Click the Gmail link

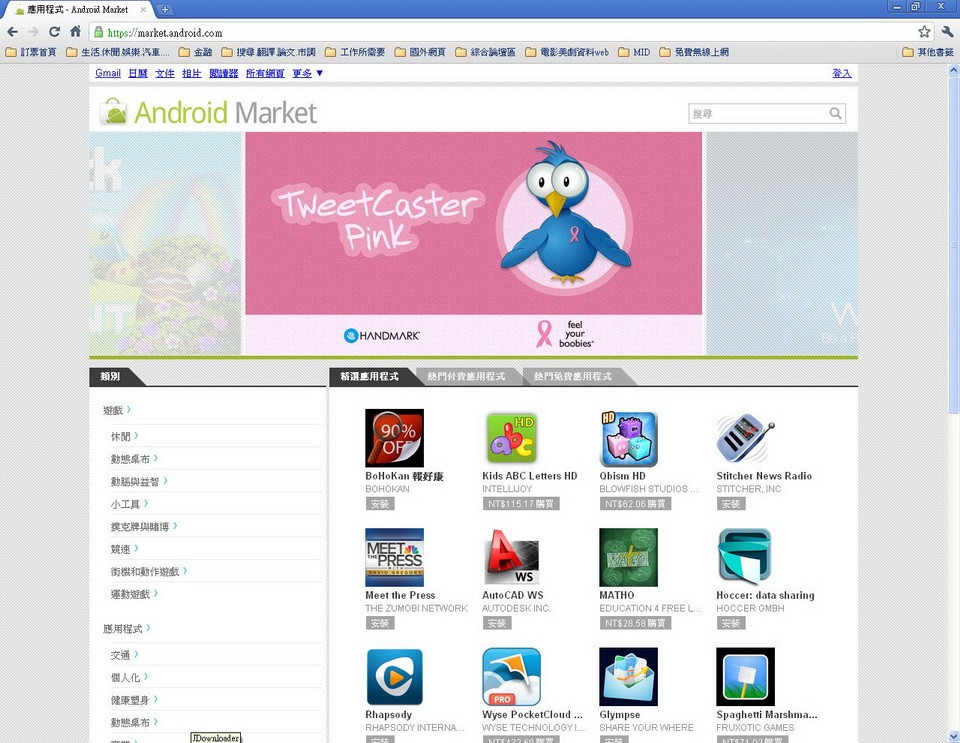tap(107, 73)
